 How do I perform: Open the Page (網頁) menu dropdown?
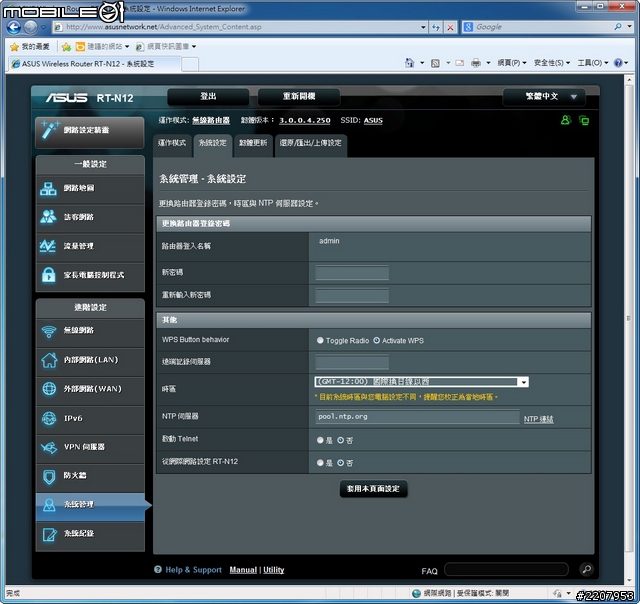[x=512, y=63]
